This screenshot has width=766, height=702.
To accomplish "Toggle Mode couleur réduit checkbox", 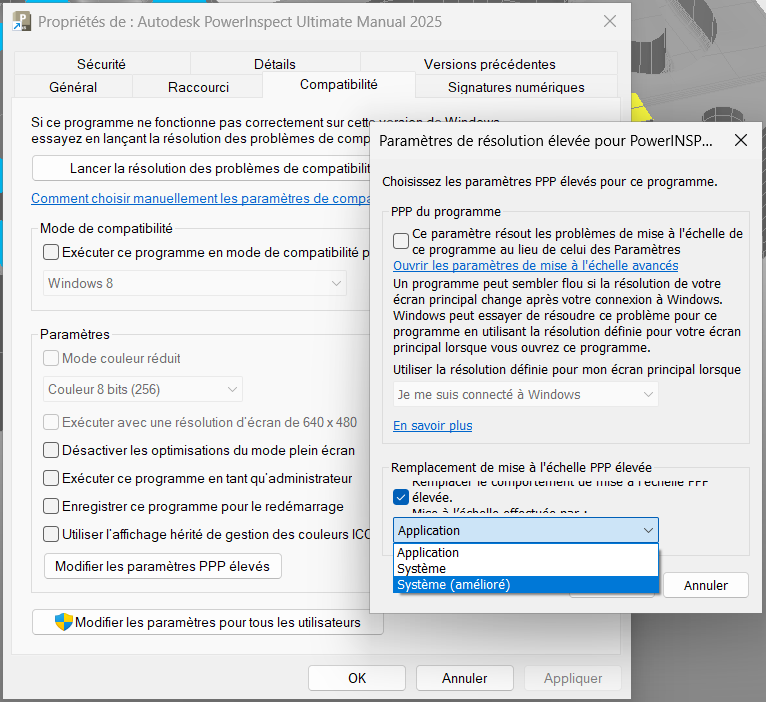I will [51, 358].
